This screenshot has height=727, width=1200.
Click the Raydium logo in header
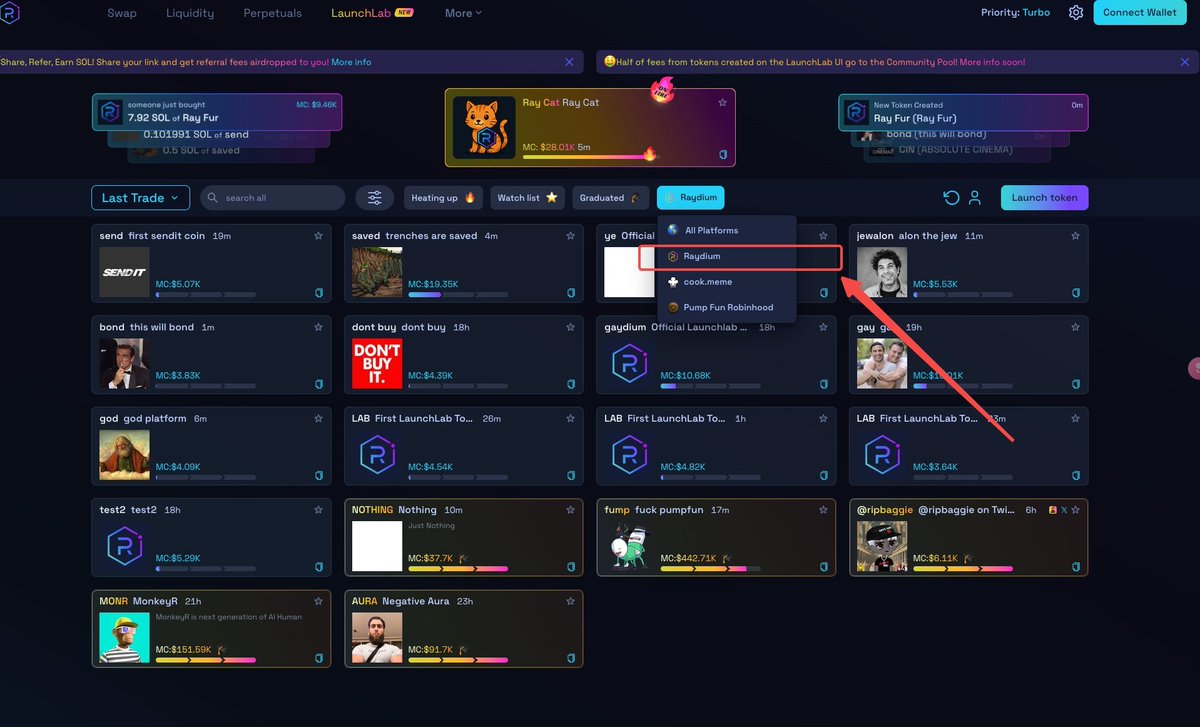click(x=11, y=13)
